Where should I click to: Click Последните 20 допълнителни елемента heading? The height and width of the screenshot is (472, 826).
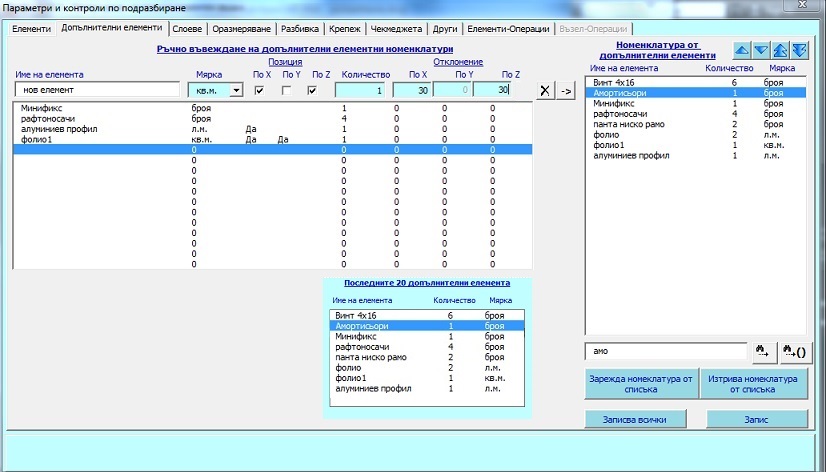(x=427, y=283)
